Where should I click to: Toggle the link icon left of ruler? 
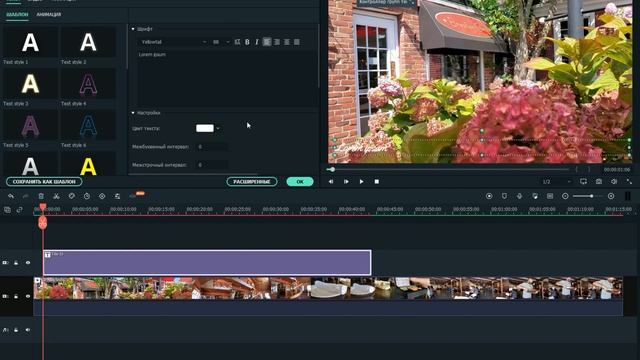coord(19,210)
